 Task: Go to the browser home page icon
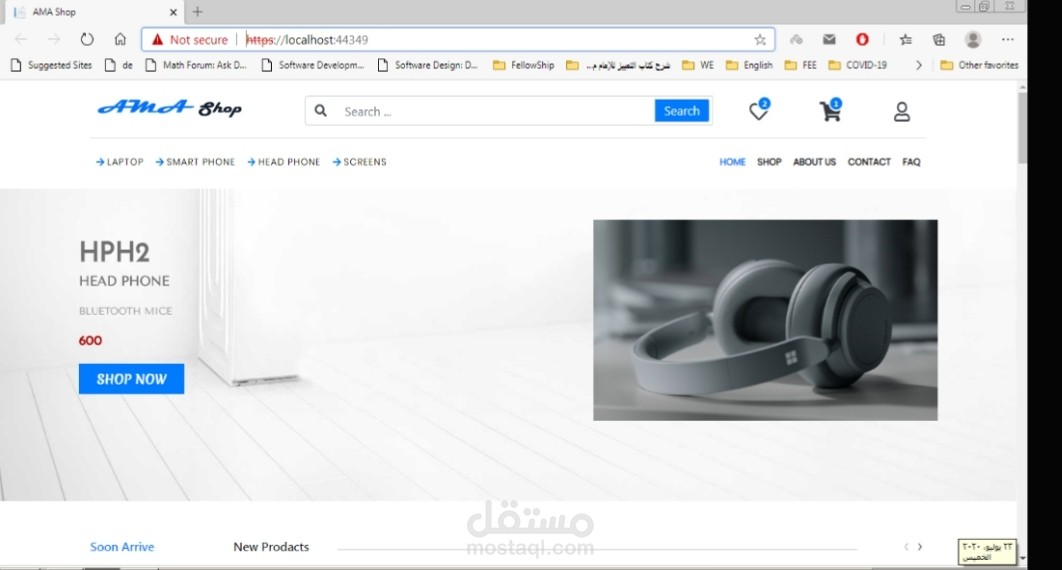click(120, 39)
